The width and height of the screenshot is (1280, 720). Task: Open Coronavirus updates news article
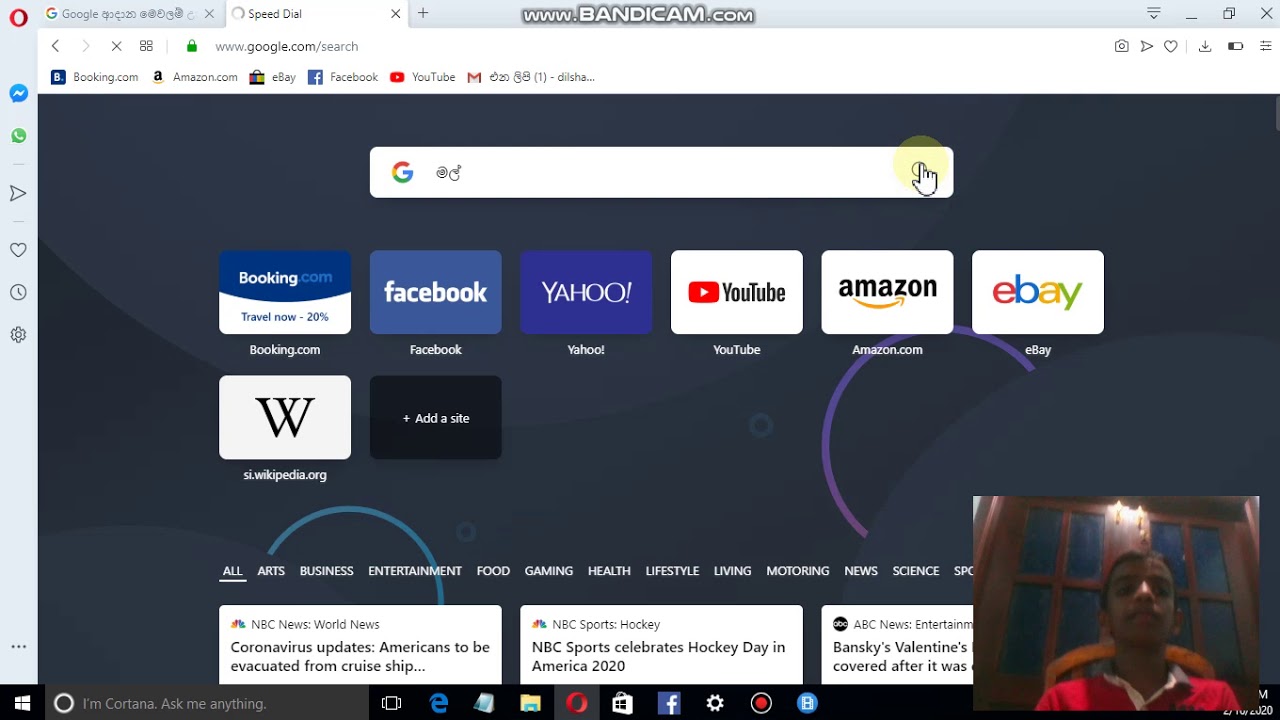[x=360, y=645]
